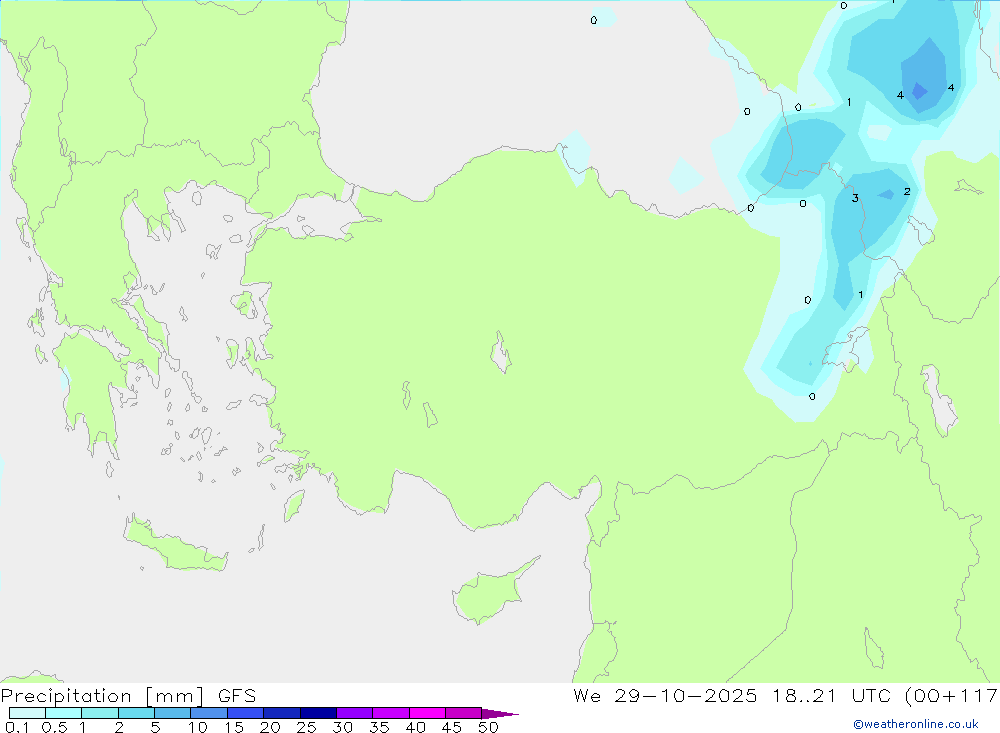Screen dimensions: 1000x733
Task: Pick the 1–2 mm legend color swatch
Action: (100, 713)
